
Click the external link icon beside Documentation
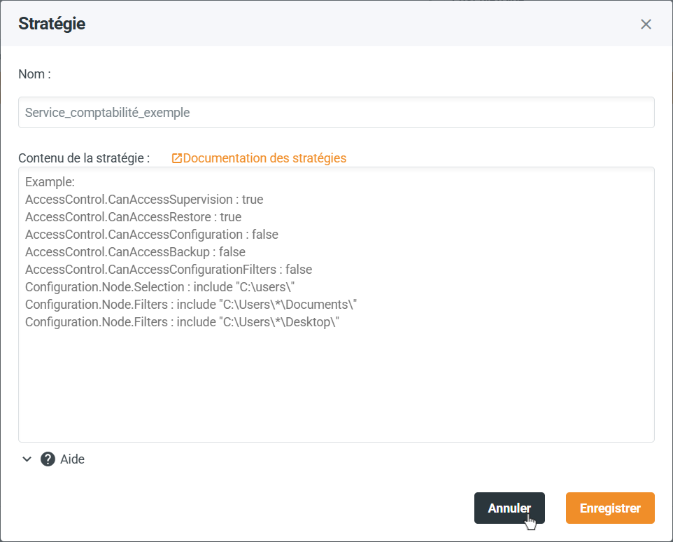point(177,158)
